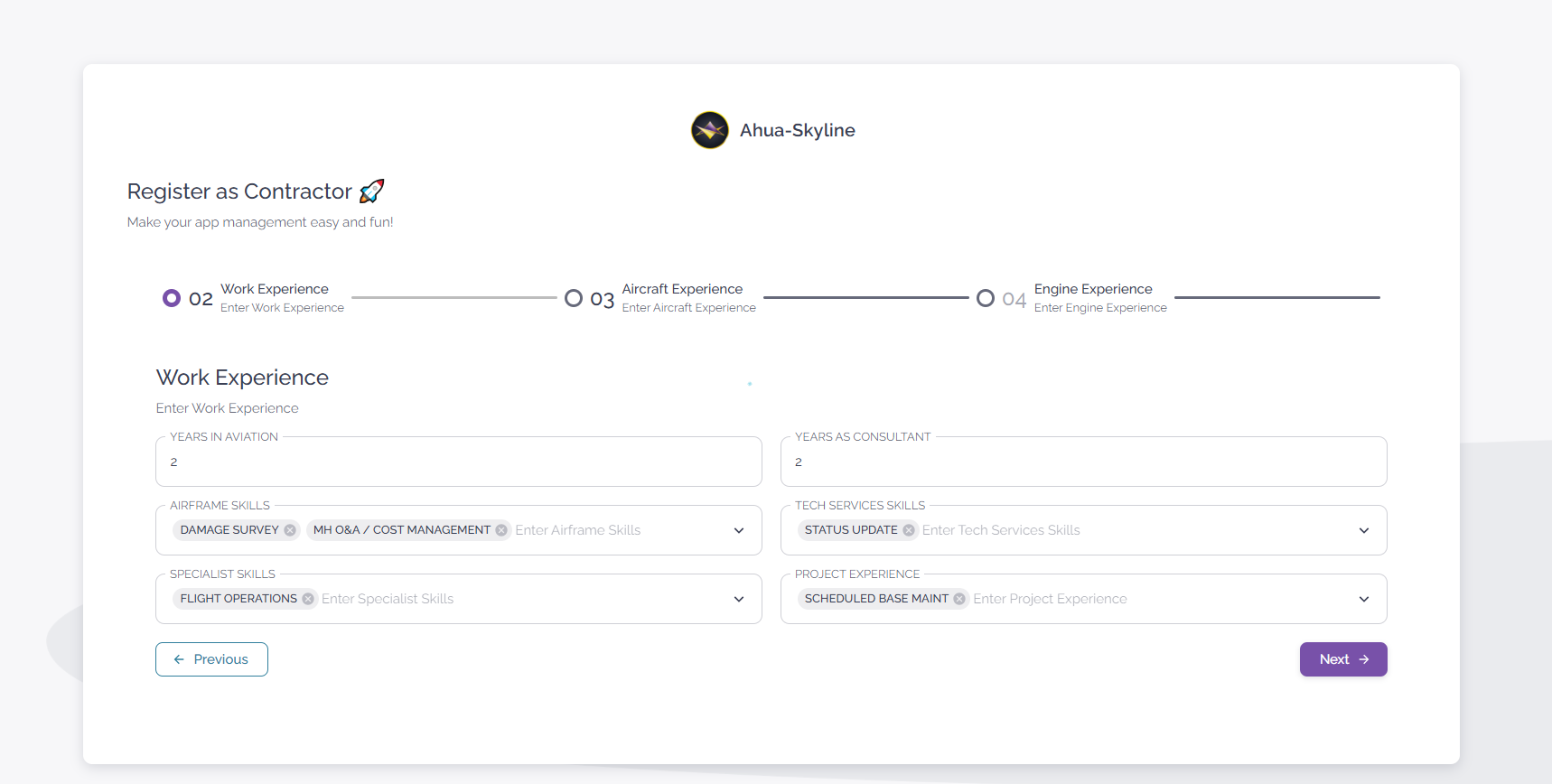Click the SCHEDULED BASE MAINT chip label
The width and height of the screenshot is (1552, 784).
click(x=876, y=599)
